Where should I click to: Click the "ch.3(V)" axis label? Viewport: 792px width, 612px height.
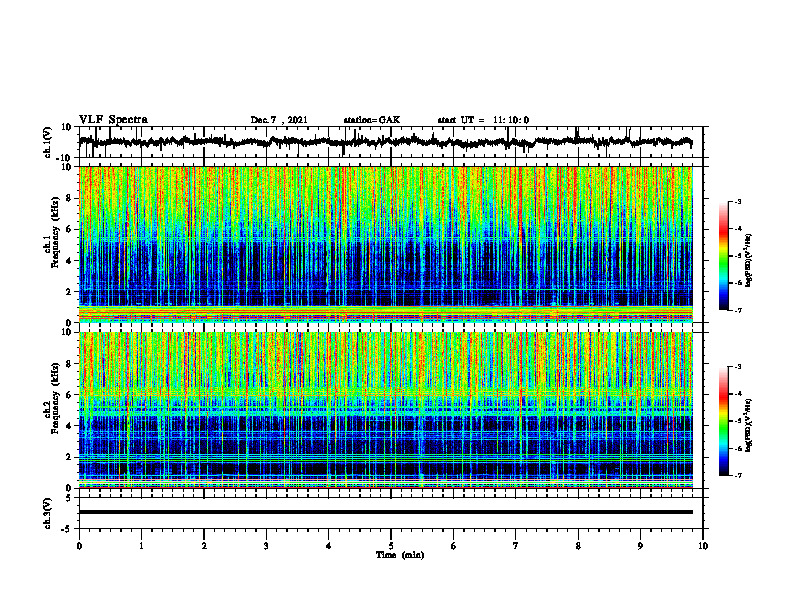click(47, 513)
